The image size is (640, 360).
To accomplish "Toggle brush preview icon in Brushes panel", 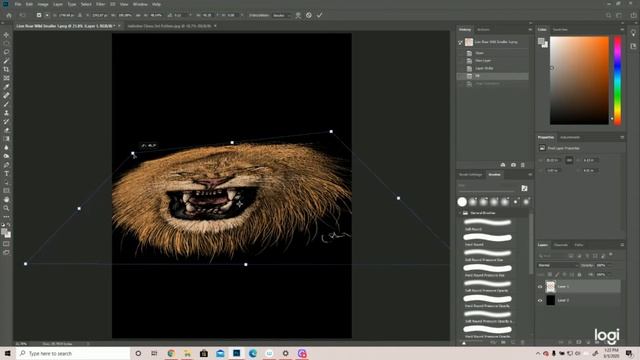I will tap(524, 188).
